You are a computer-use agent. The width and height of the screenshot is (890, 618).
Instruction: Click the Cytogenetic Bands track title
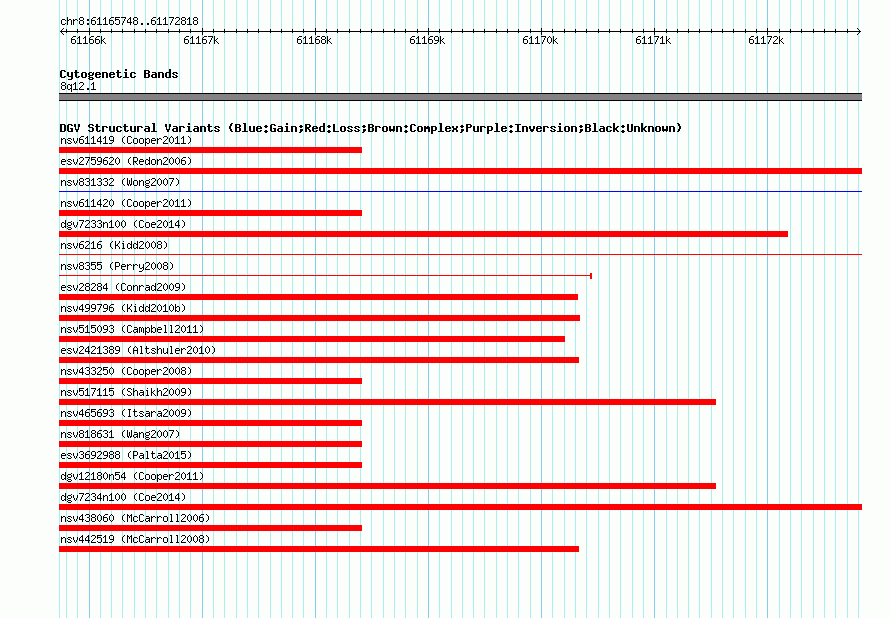tap(119, 74)
